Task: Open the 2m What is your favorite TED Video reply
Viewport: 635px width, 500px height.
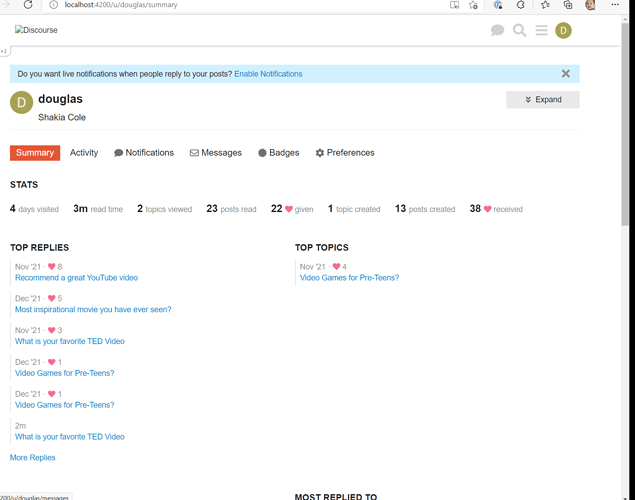Action: point(70,437)
